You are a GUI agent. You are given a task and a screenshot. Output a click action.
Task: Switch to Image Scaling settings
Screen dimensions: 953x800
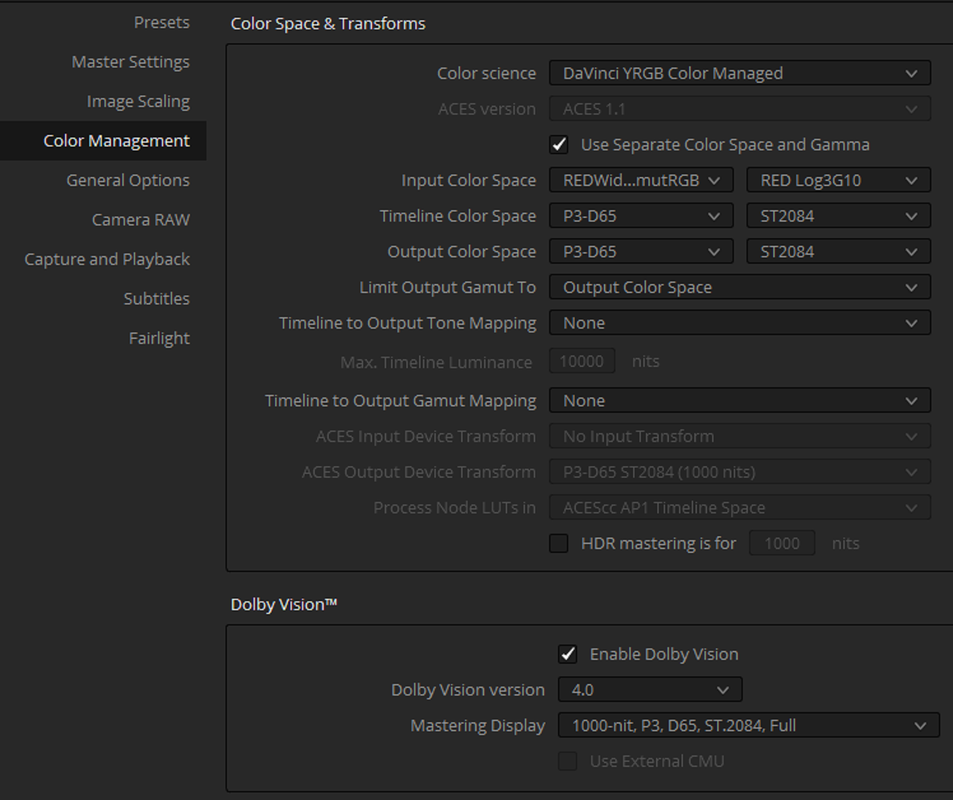point(138,102)
